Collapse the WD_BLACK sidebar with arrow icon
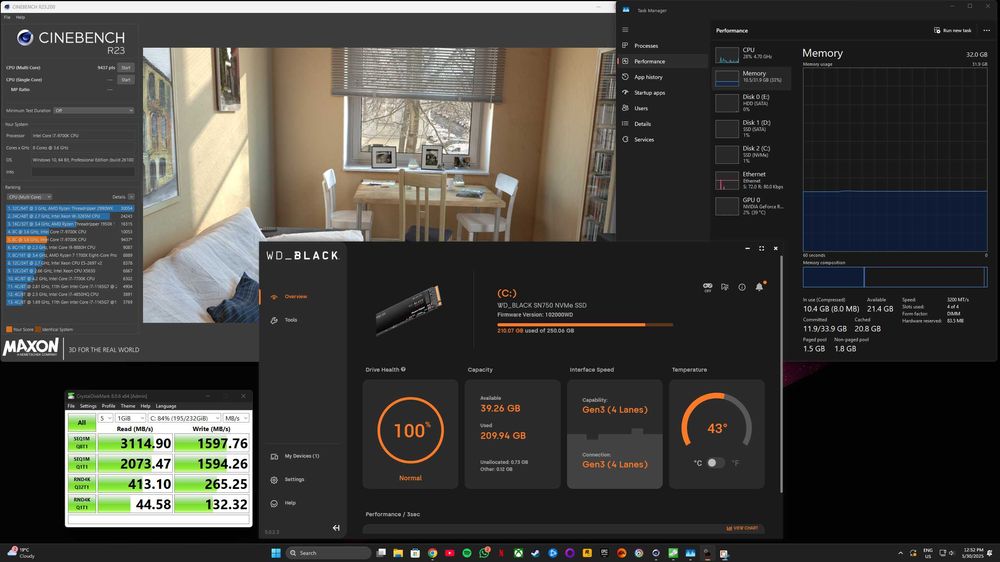Screen dimensions: 1000x562 point(336,528)
